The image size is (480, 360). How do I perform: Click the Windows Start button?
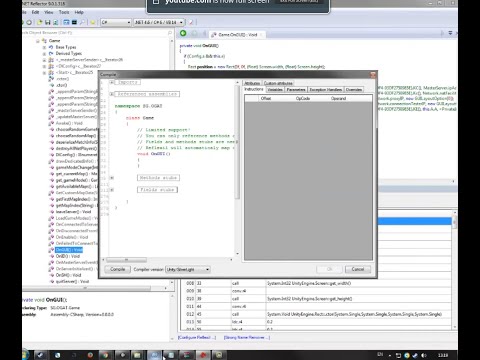(25, 355)
